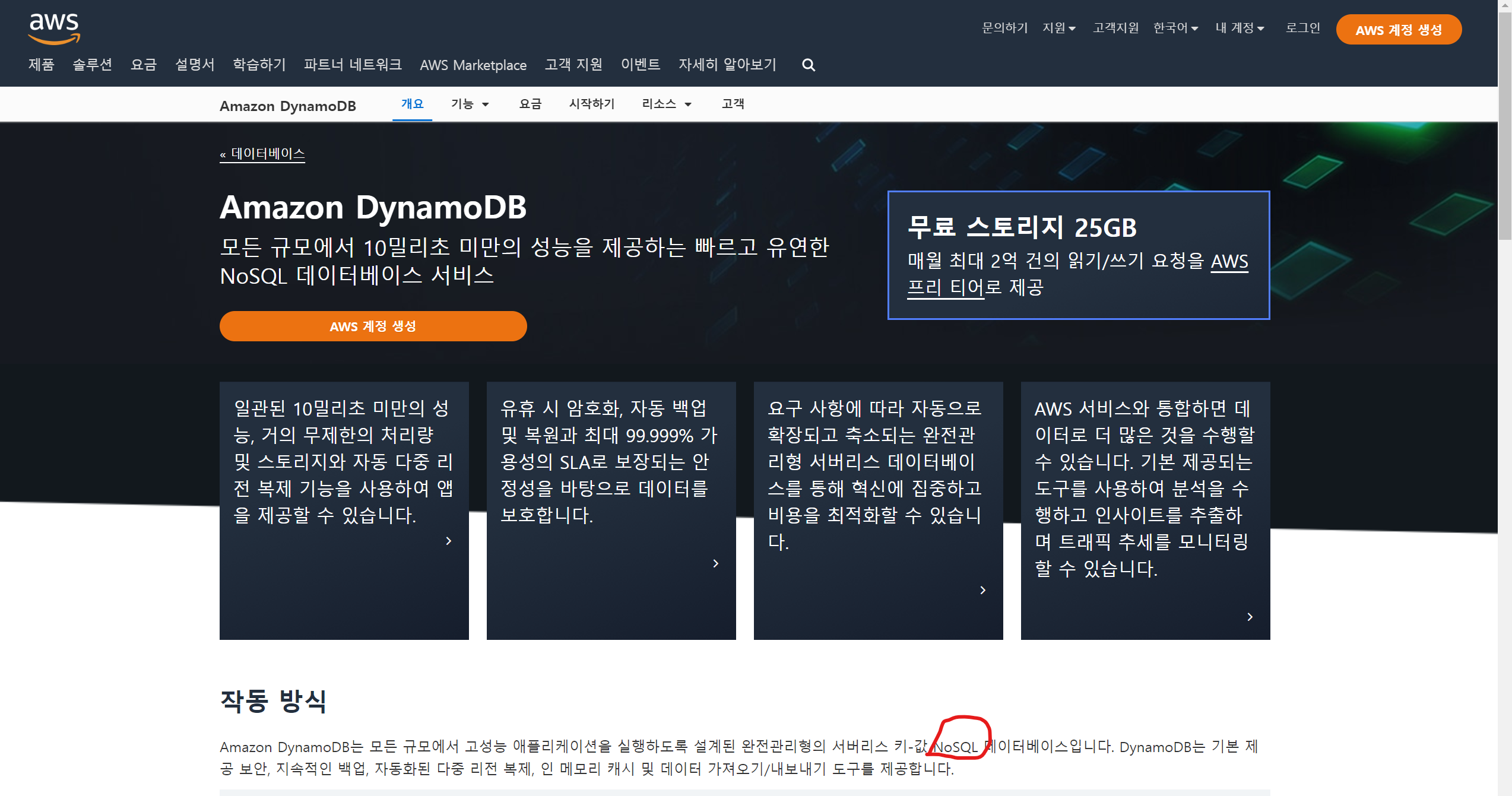This screenshot has width=1512, height=796.
Task: Click arrow on 암호화 백업 card
Action: pyautogui.click(x=715, y=563)
